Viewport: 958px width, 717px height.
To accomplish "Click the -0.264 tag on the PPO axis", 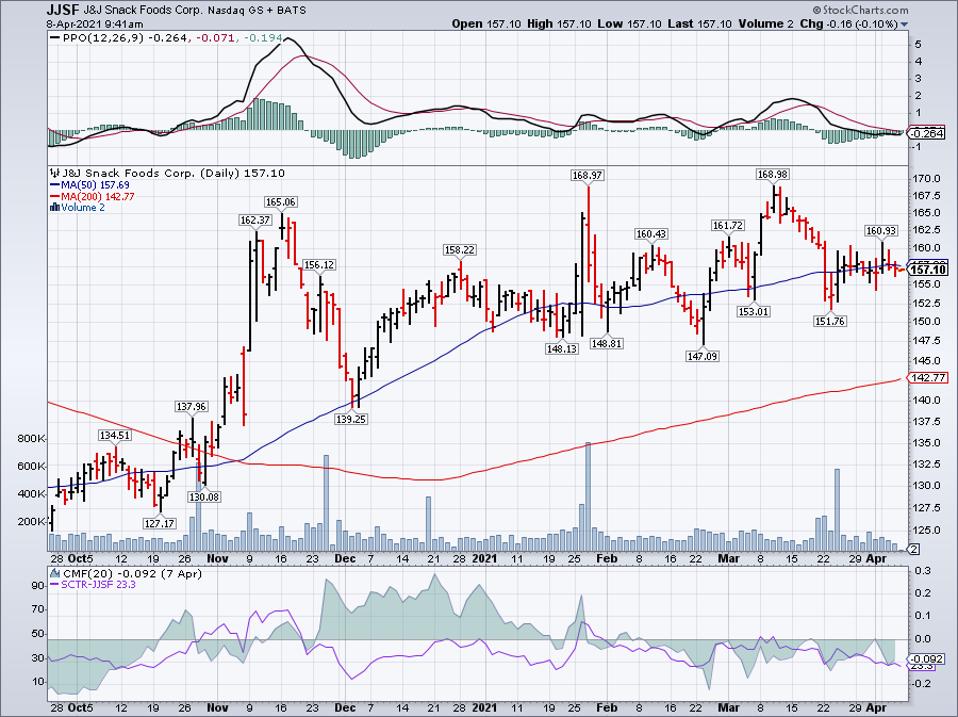I will coord(927,134).
